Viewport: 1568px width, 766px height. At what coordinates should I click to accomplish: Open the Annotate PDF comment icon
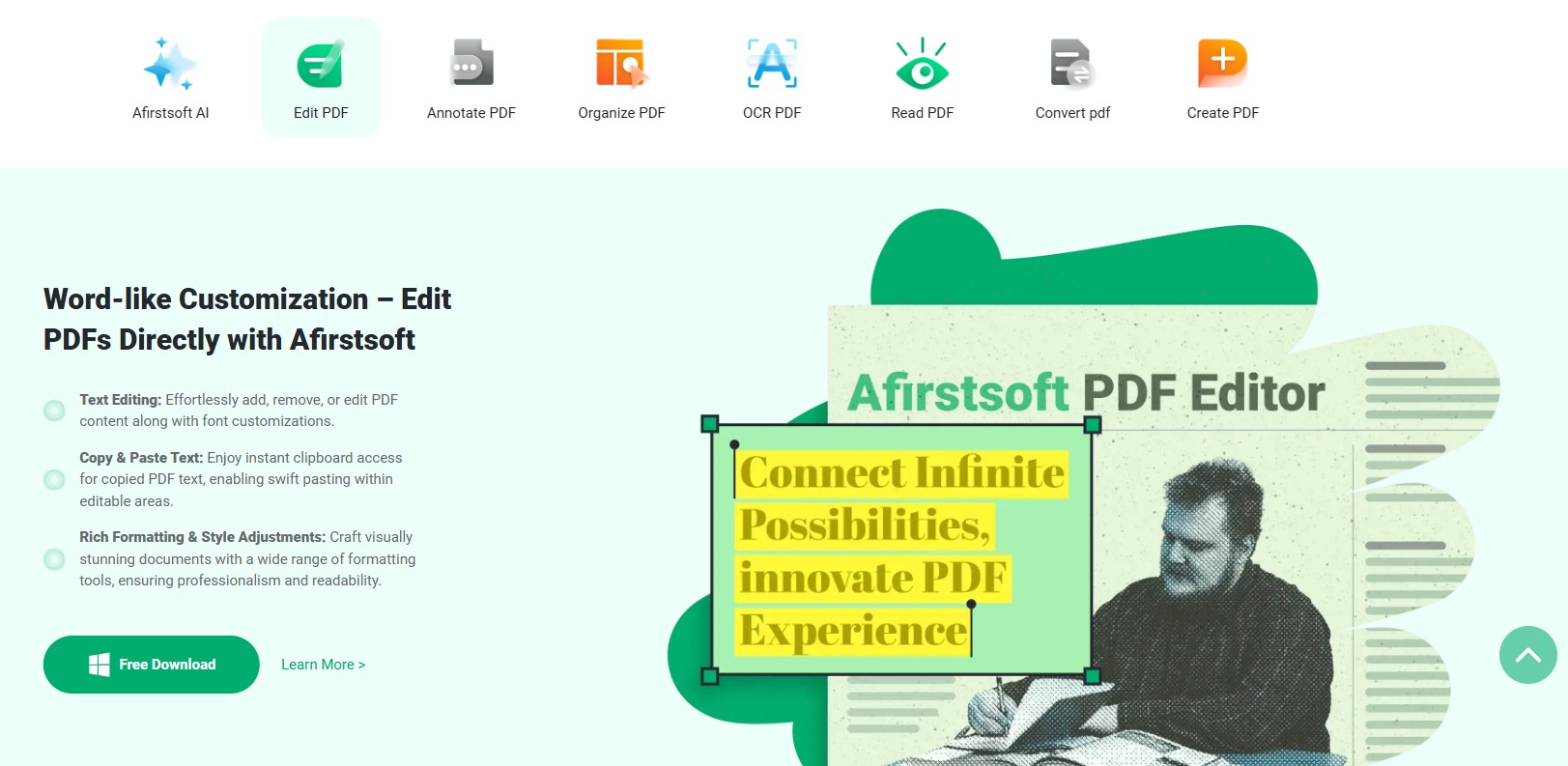[471, 64]
